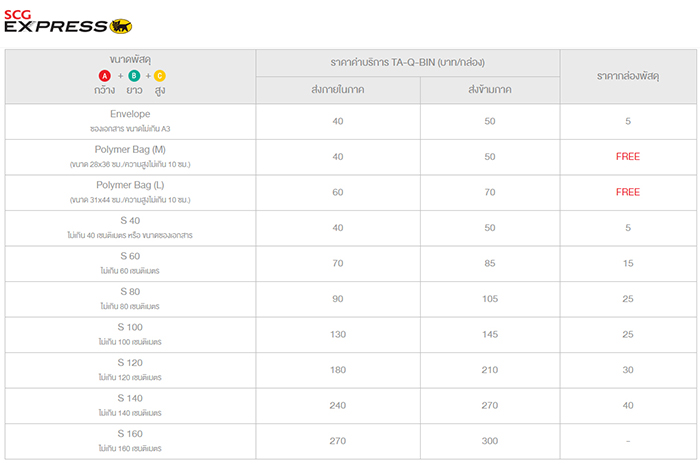Screen dimensions: 700x466
Task: Click the S 40 size label
Action: point(130,221)
